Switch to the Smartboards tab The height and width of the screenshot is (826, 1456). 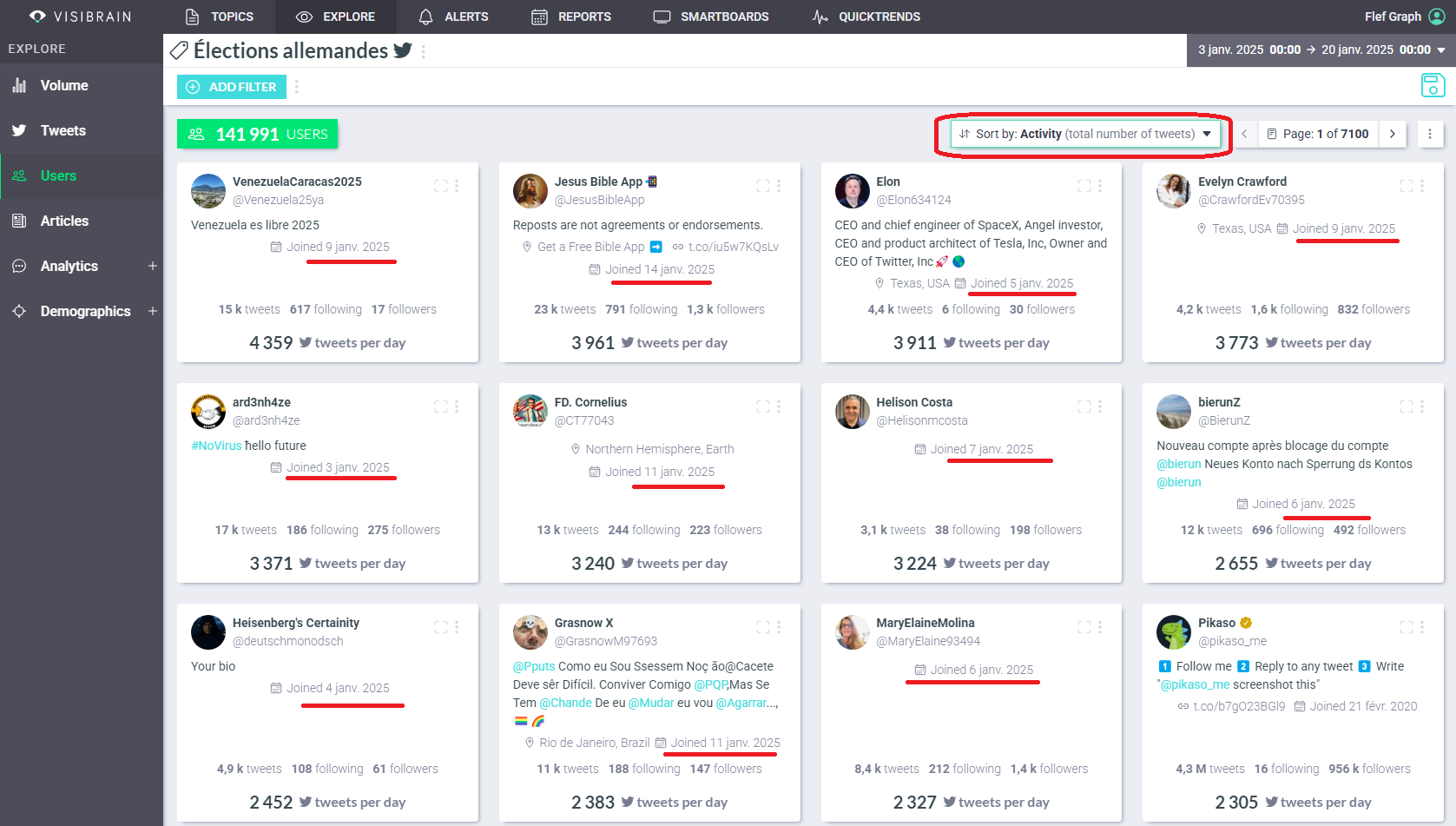point(711,17)
